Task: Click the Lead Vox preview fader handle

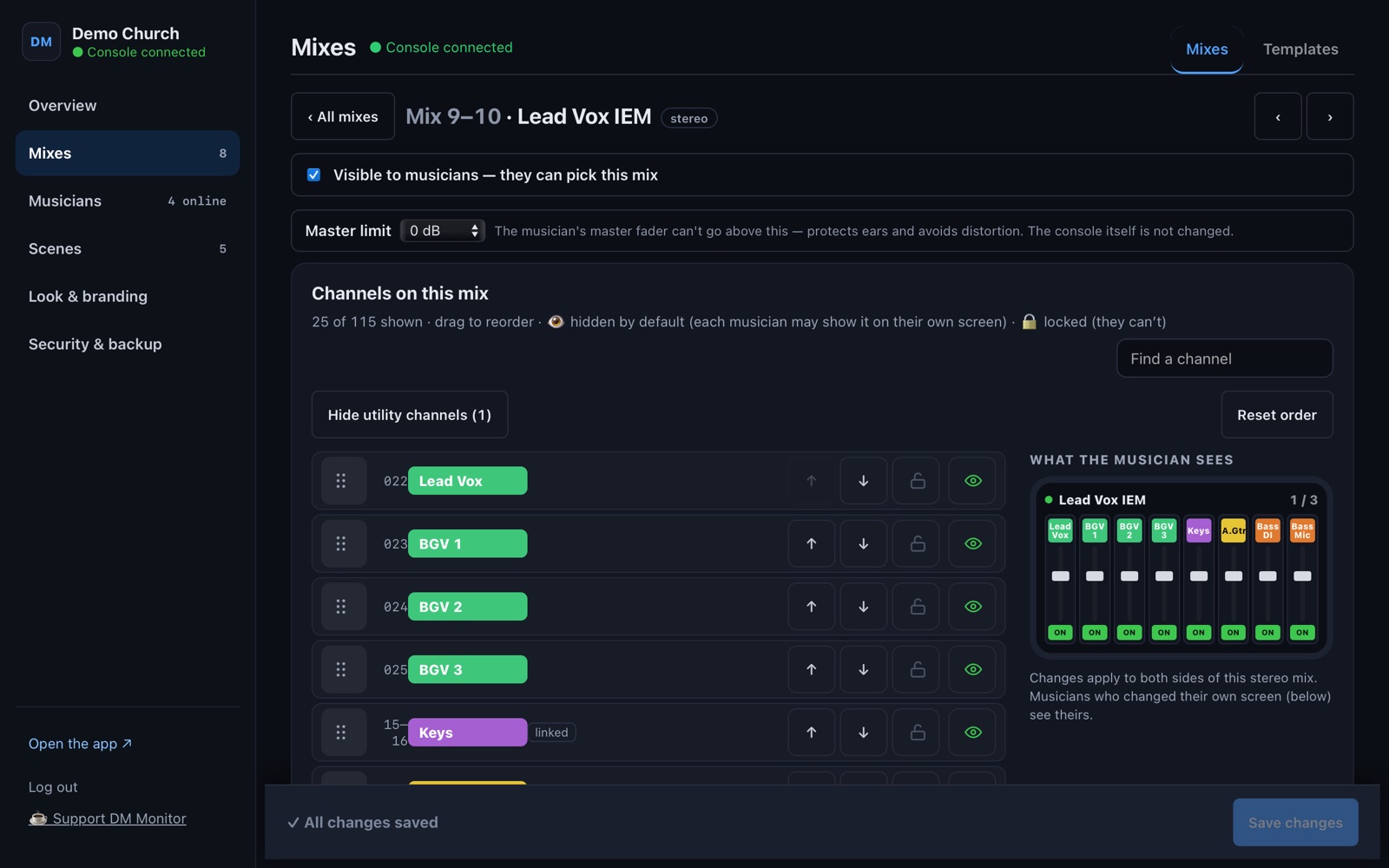Action: tap(1060, 576)
